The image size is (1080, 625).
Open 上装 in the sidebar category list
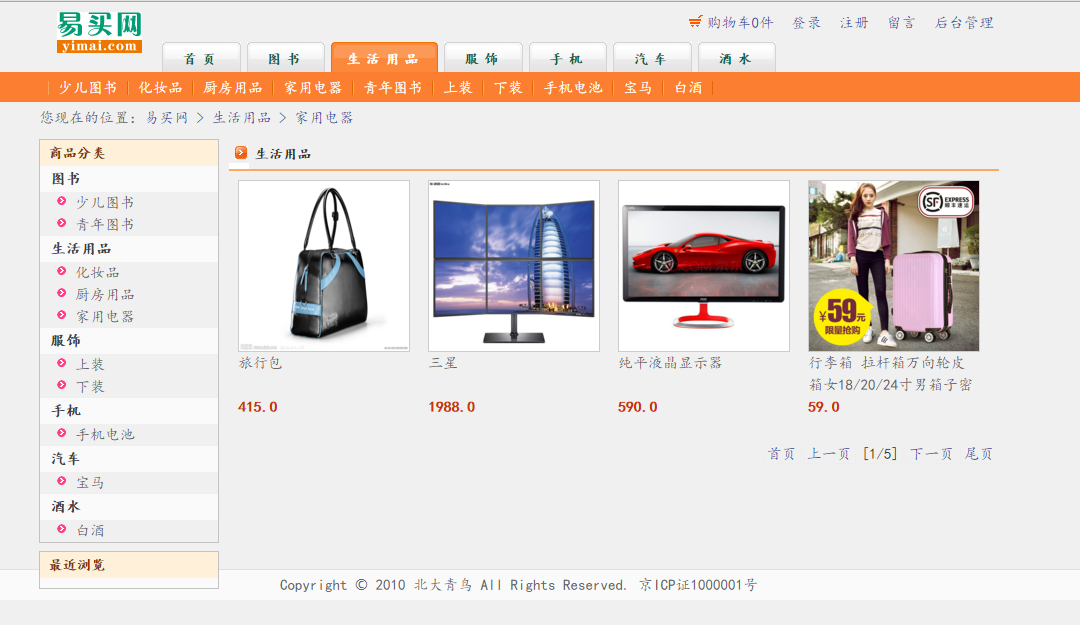tap(90, 364)
